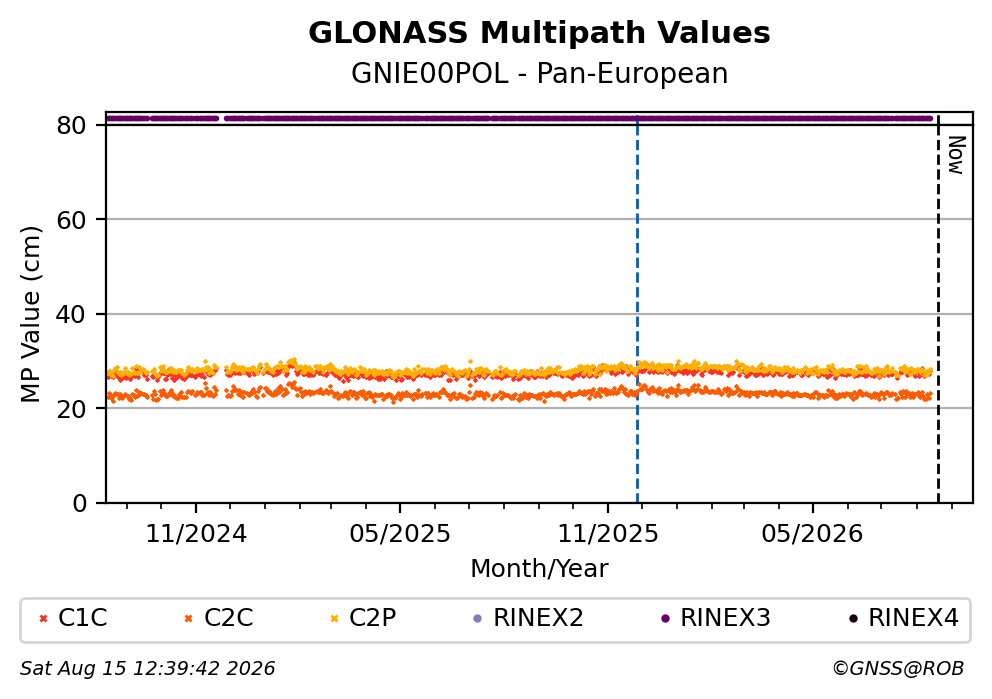Screen dimensions: 992x699
Task: Click the 11/2024 x-axis tick label
Action: coord(196,535)
